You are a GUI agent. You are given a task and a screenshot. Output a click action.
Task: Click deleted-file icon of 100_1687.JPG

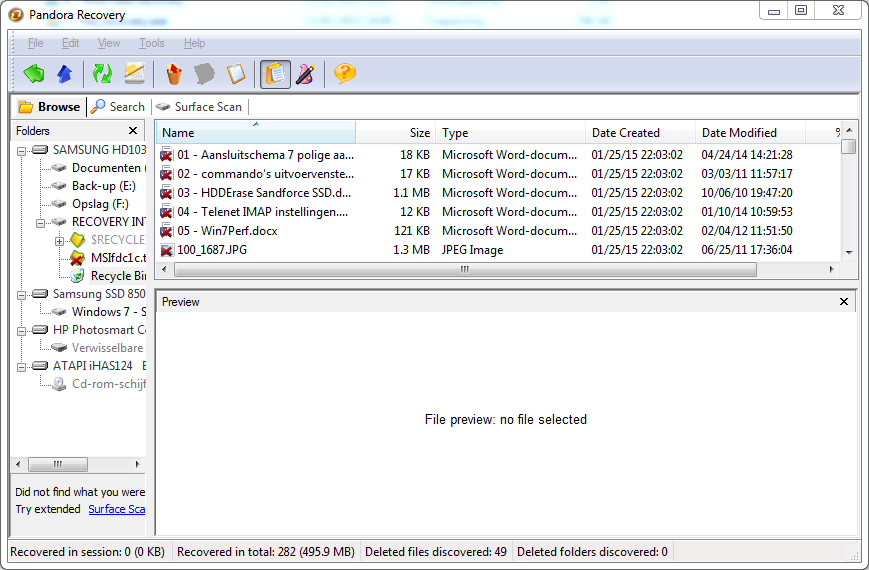pos(166,250)
